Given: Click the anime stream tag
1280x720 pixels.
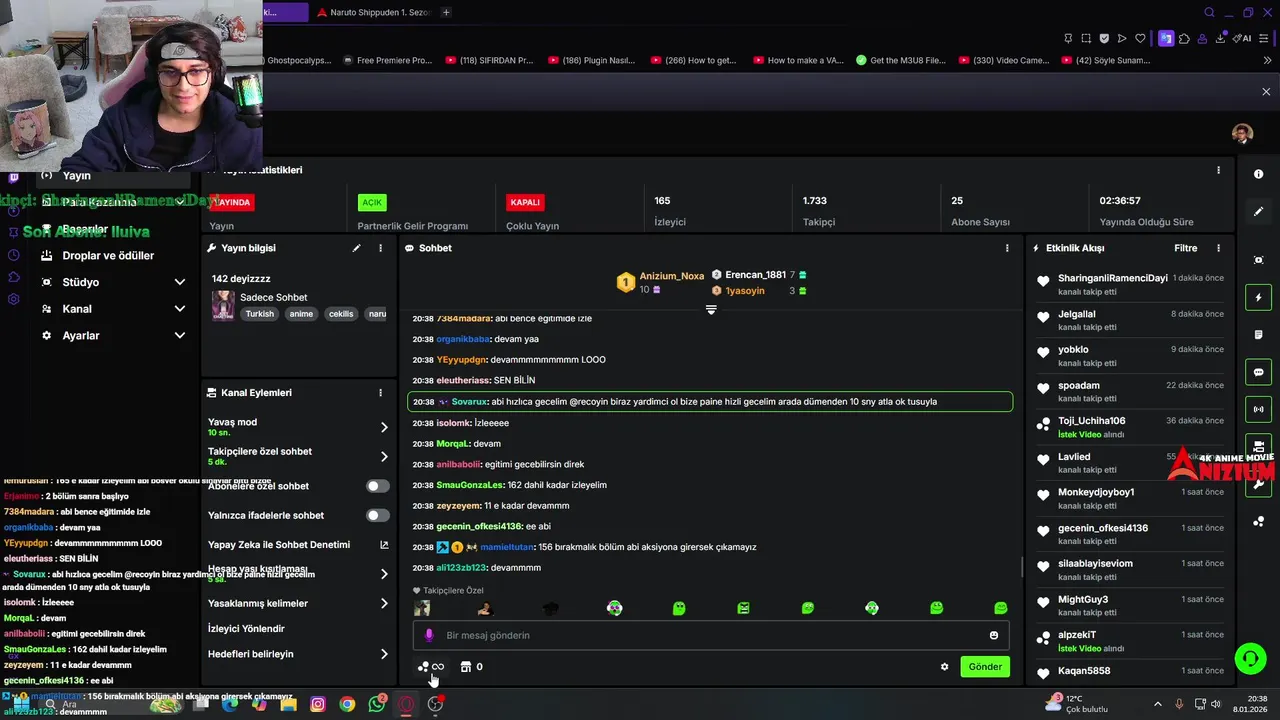Looking at the screenshot, I should click(301, 314).
